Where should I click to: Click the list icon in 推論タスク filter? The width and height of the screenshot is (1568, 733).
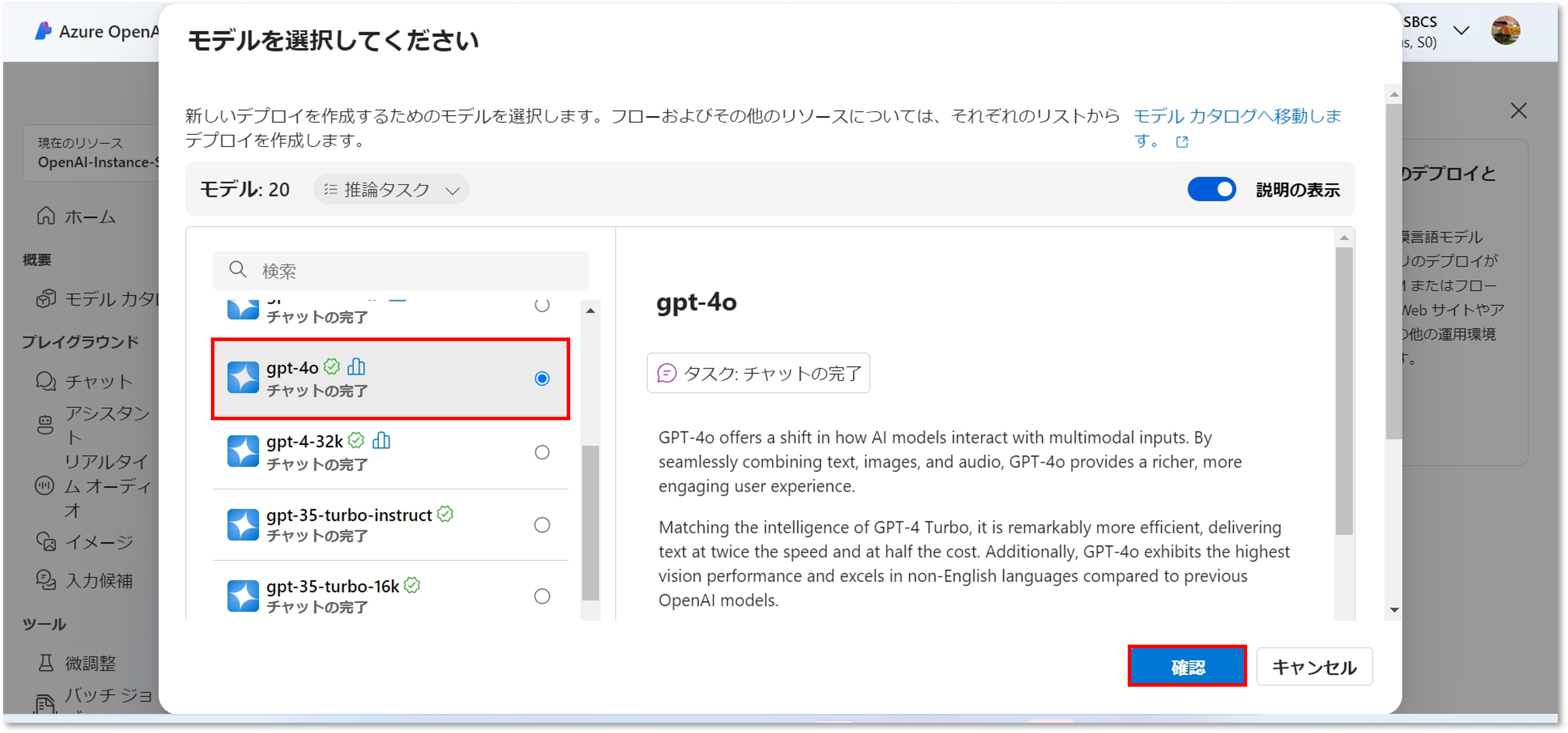pyautogui.click(x=330, y=189)
